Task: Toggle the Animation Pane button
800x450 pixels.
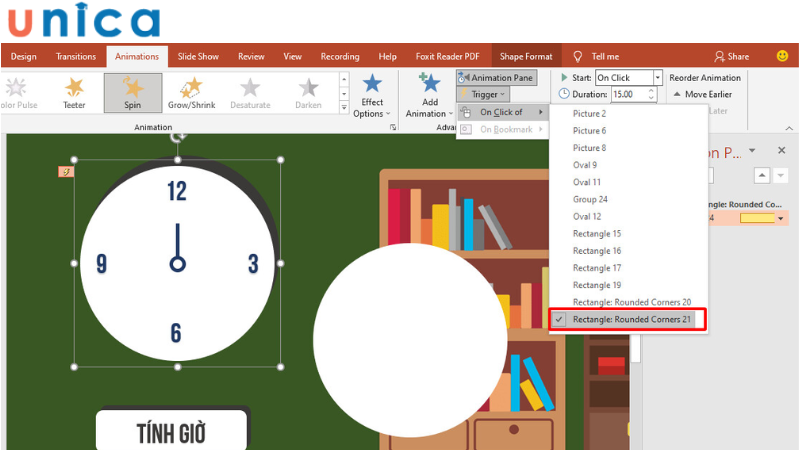Action: 496,77
